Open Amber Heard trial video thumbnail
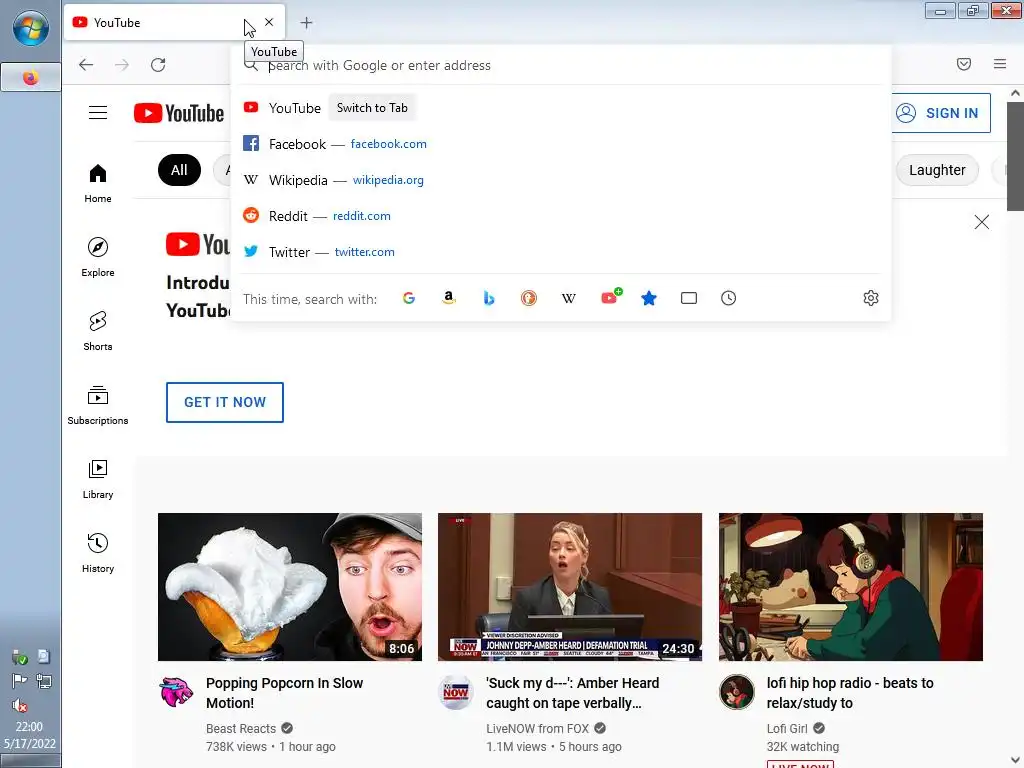Image resolution: width=1024 pixels, height=768 pixels. 570,587
